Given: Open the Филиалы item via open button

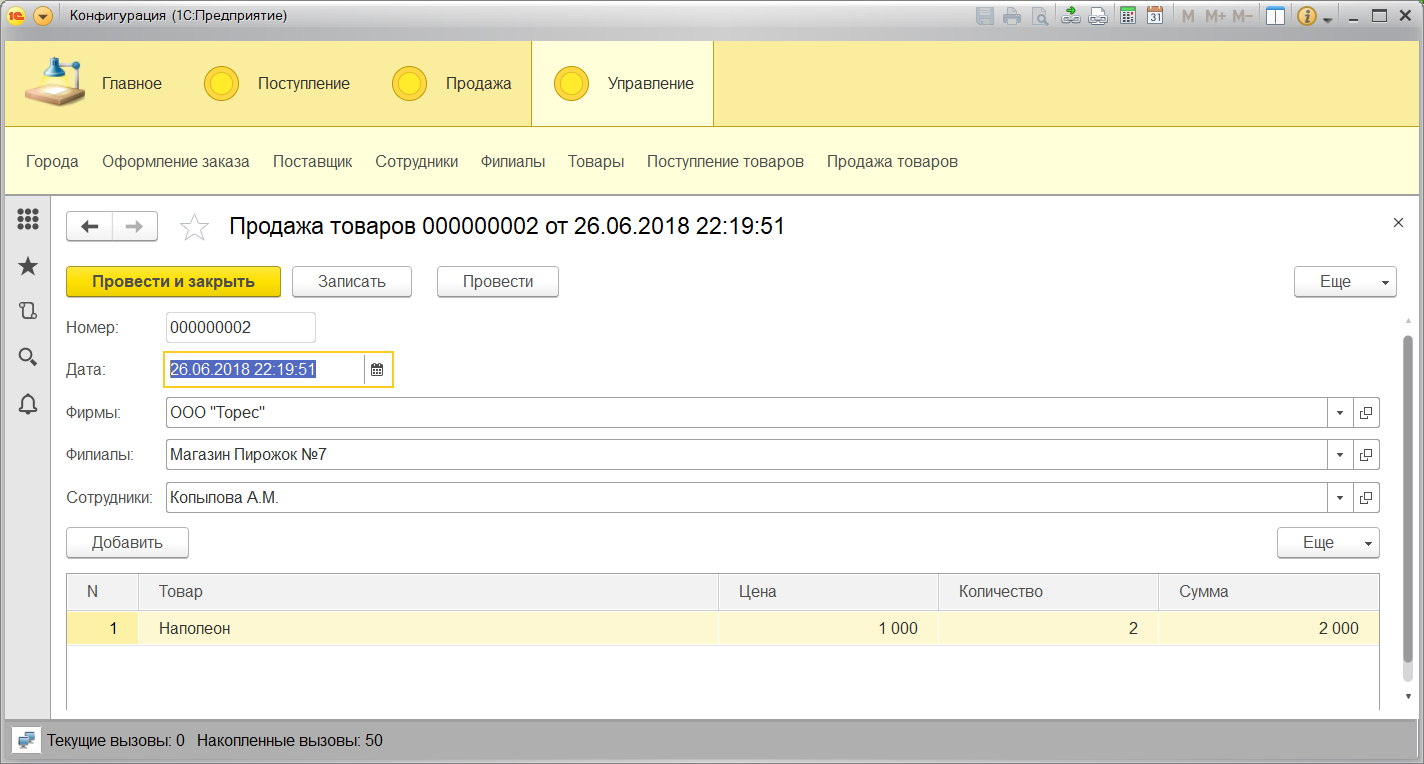Looking at the screenshot, I should [x=1366, y=455].
